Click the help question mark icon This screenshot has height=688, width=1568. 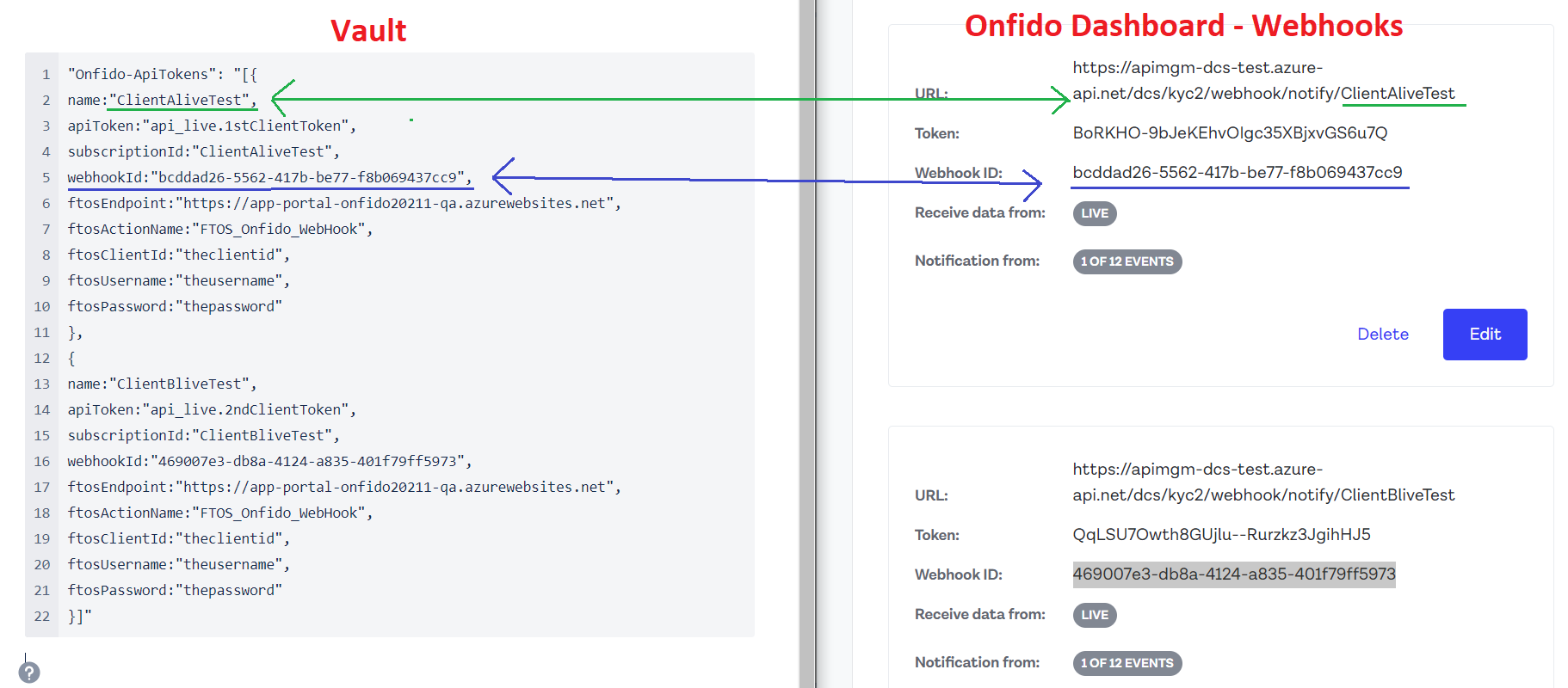[29, 672]
